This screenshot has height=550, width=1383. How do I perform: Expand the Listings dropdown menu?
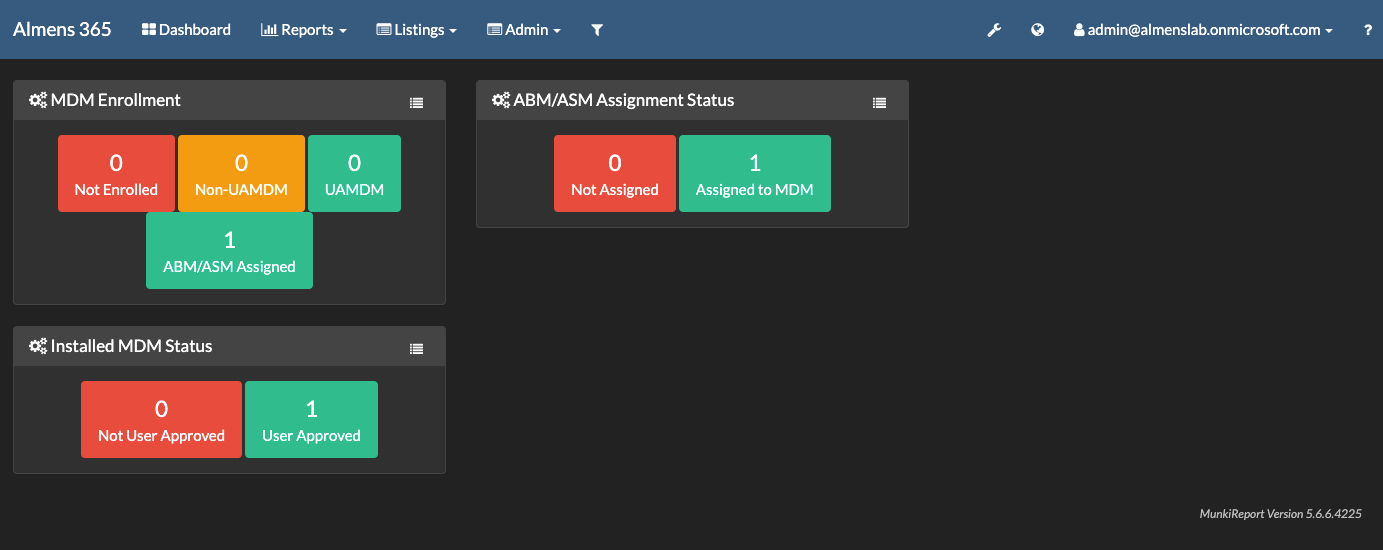pos(416,30)
